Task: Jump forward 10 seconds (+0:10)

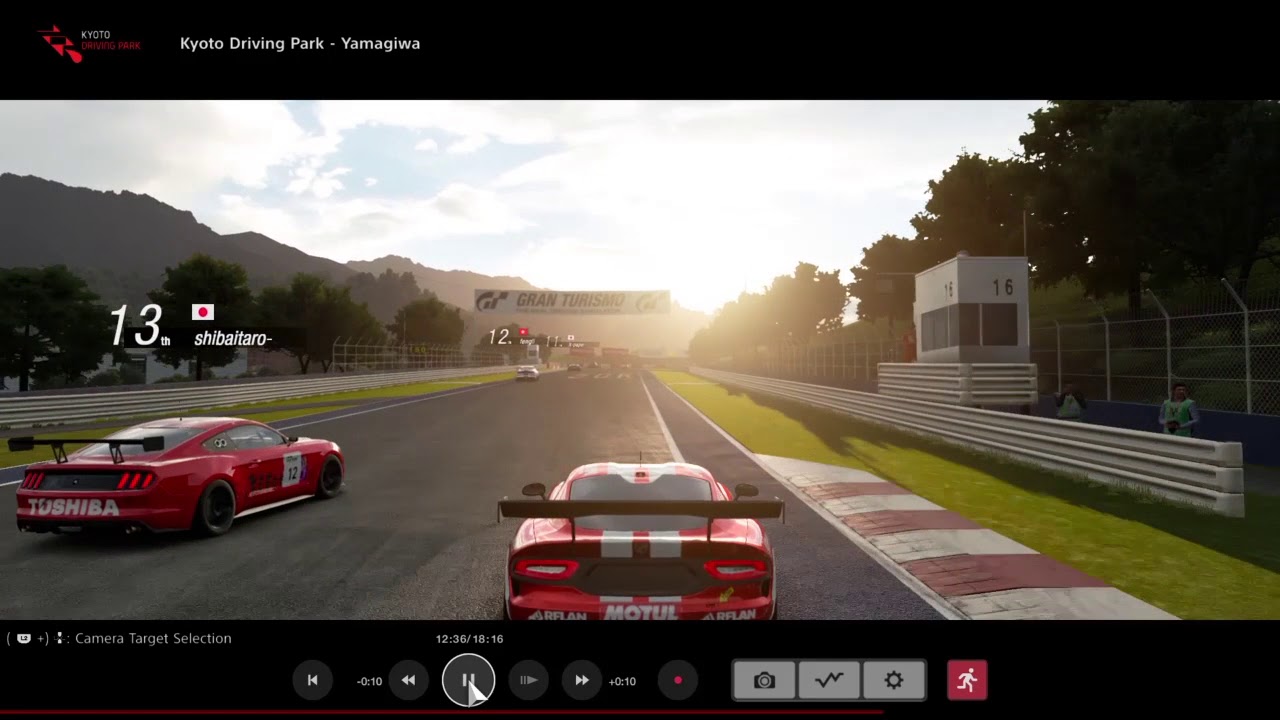Action: 622,681
